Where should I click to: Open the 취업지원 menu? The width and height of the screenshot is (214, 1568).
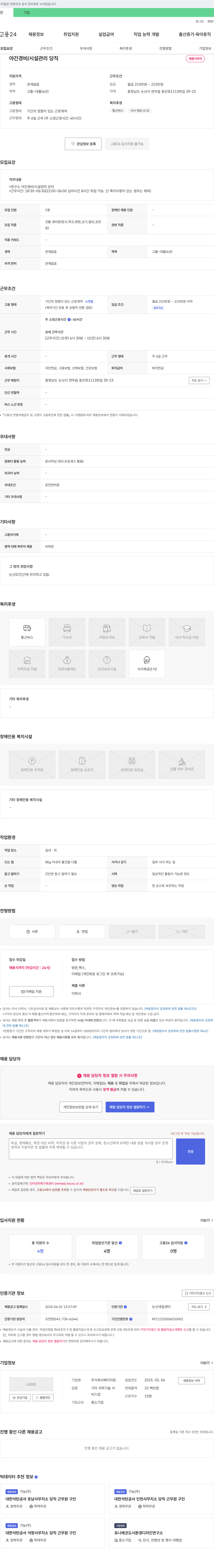[71, 35]
